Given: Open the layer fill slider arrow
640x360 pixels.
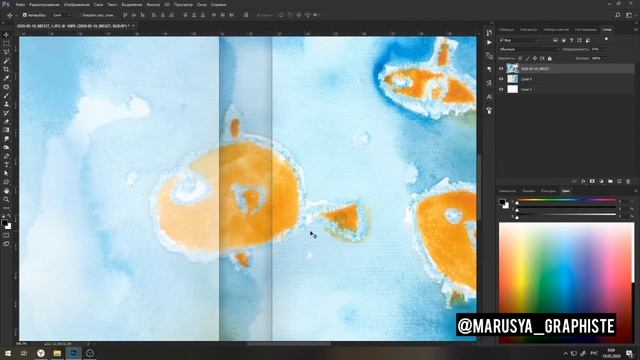Looking at the screenshot, I should click(x=604, y=58).
